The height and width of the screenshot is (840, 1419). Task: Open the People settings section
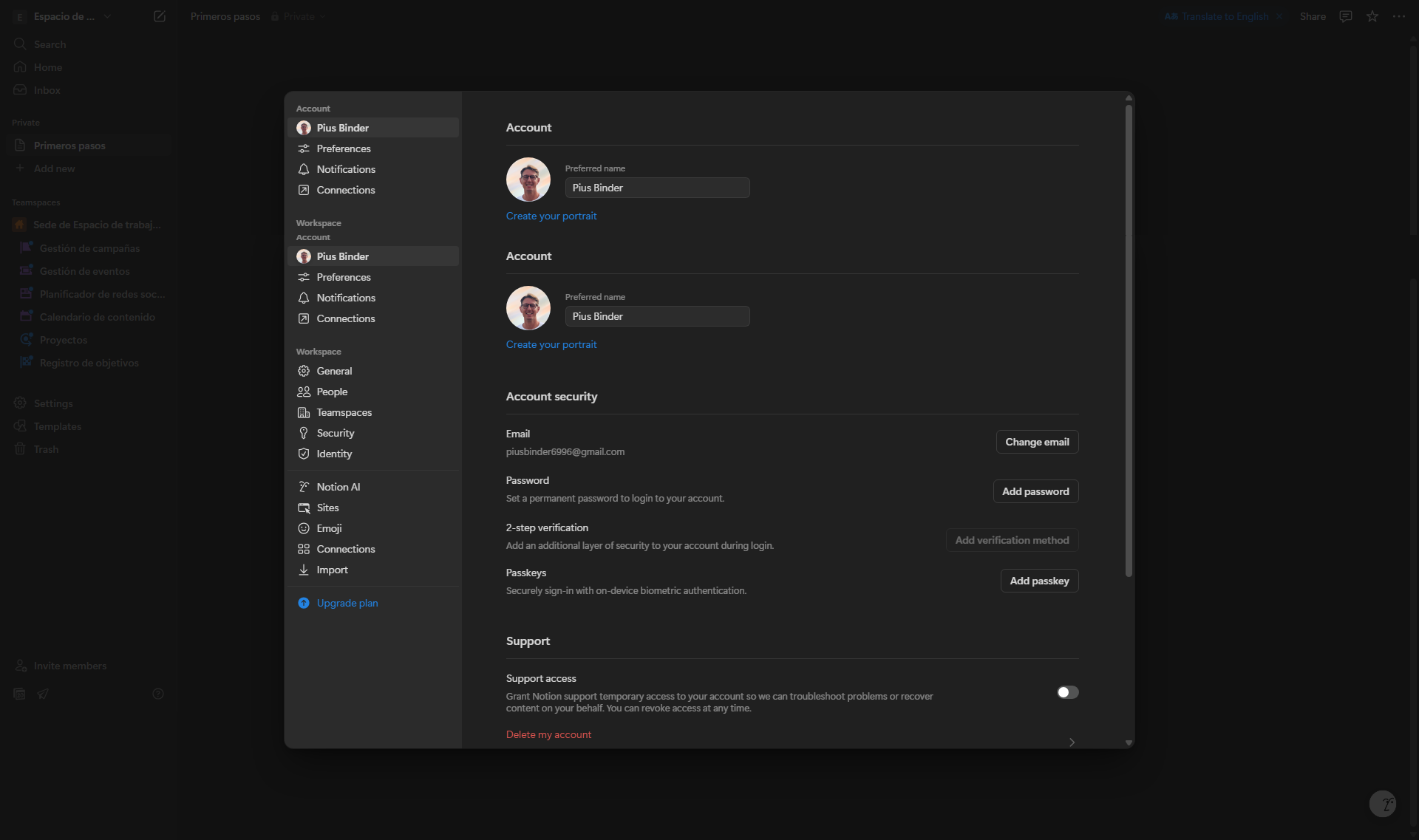click(x=373, y=392)
